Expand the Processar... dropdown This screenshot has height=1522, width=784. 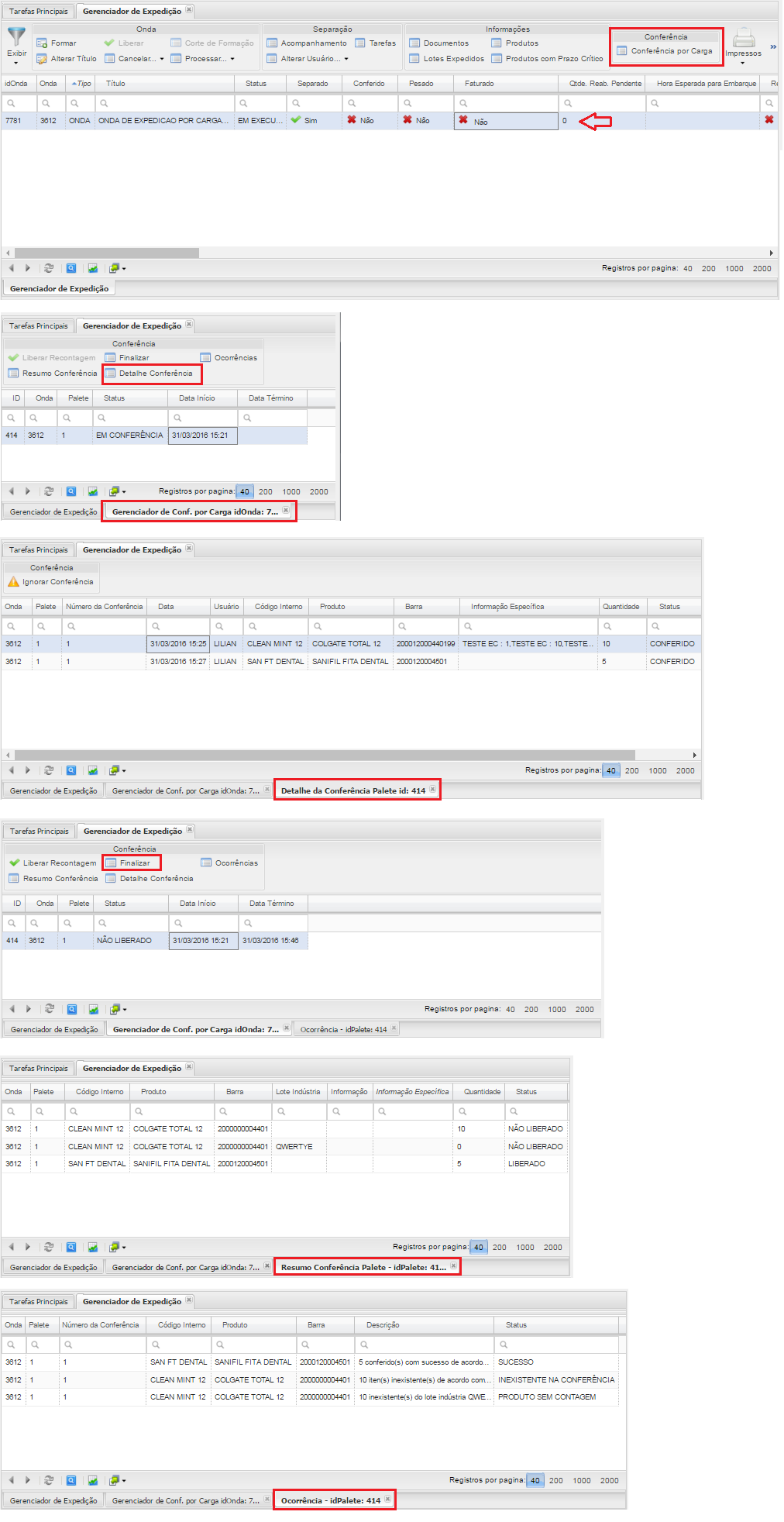point(202,59)
